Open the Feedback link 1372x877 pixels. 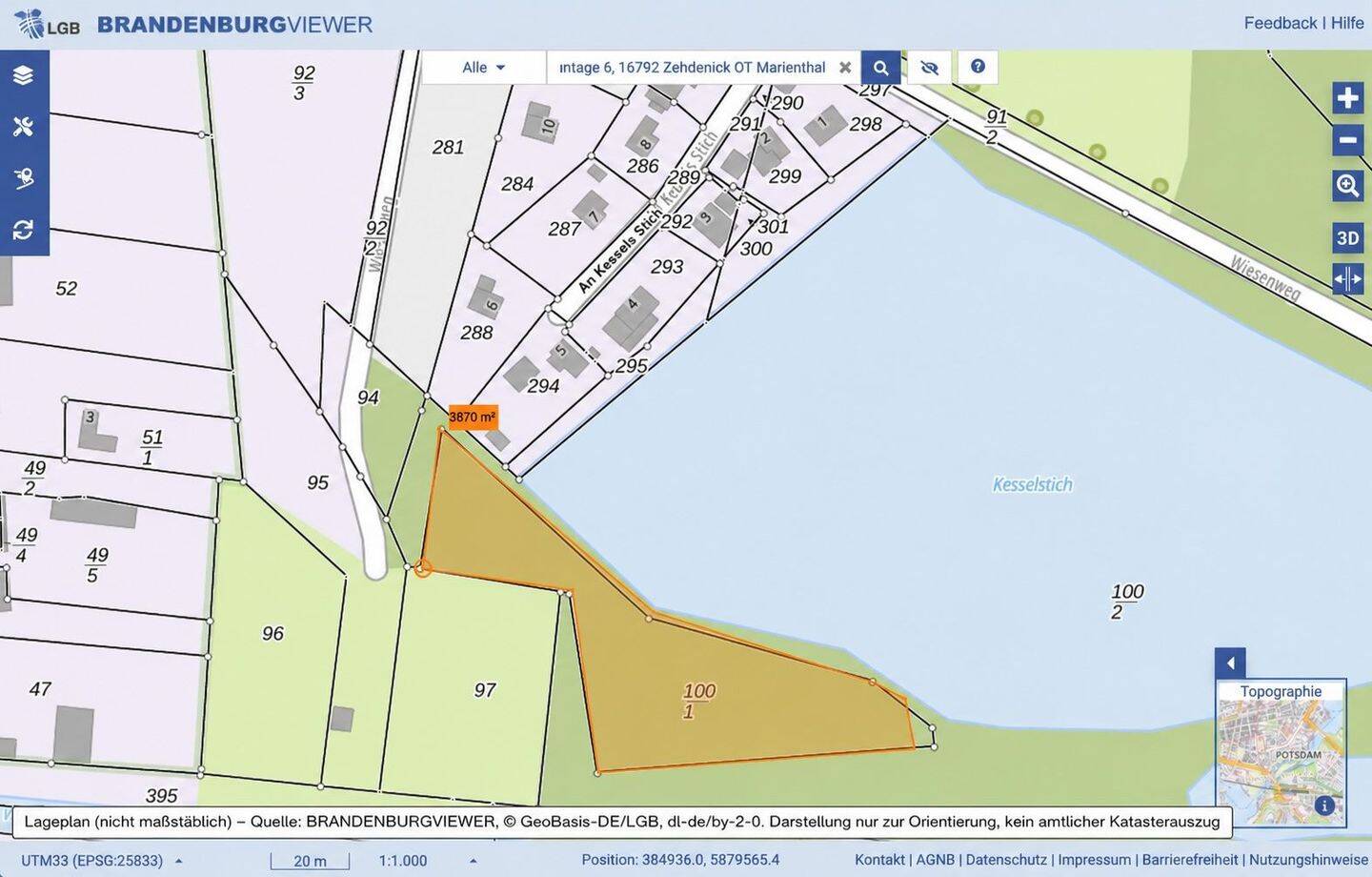(x=1281, y=23)
